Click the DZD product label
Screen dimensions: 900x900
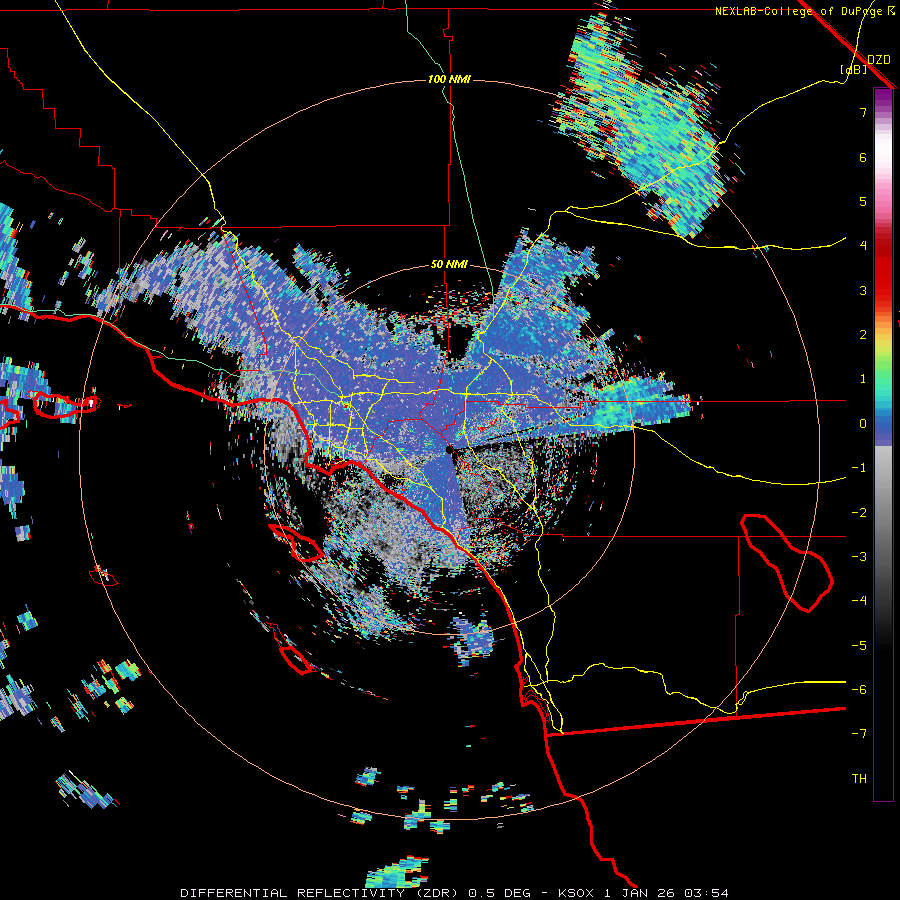(878, 59)
